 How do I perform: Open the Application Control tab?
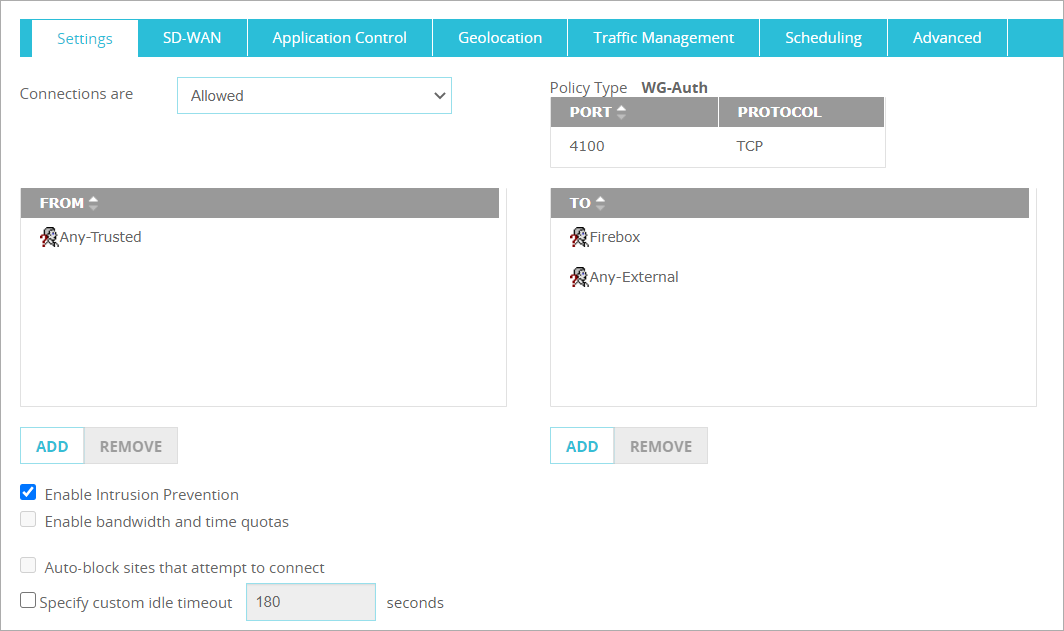click(x=339, y=38)
